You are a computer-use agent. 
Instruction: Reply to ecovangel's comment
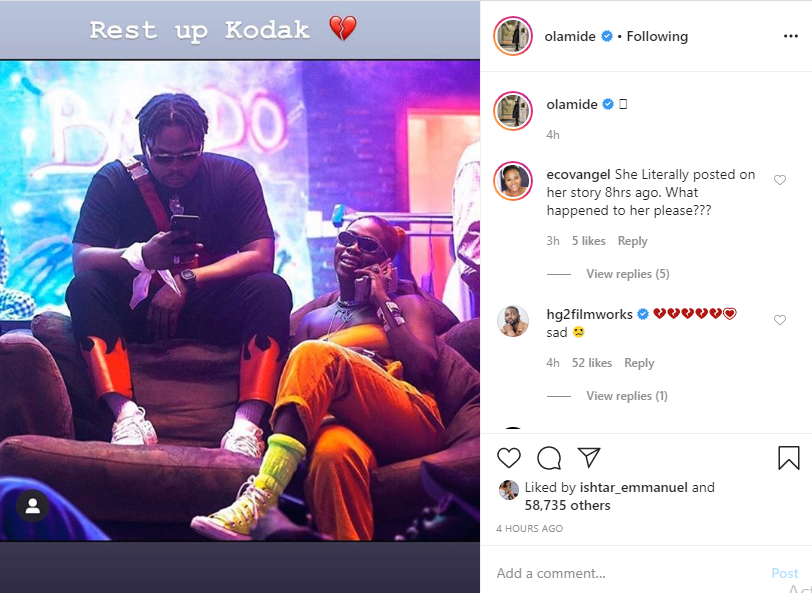632,241
